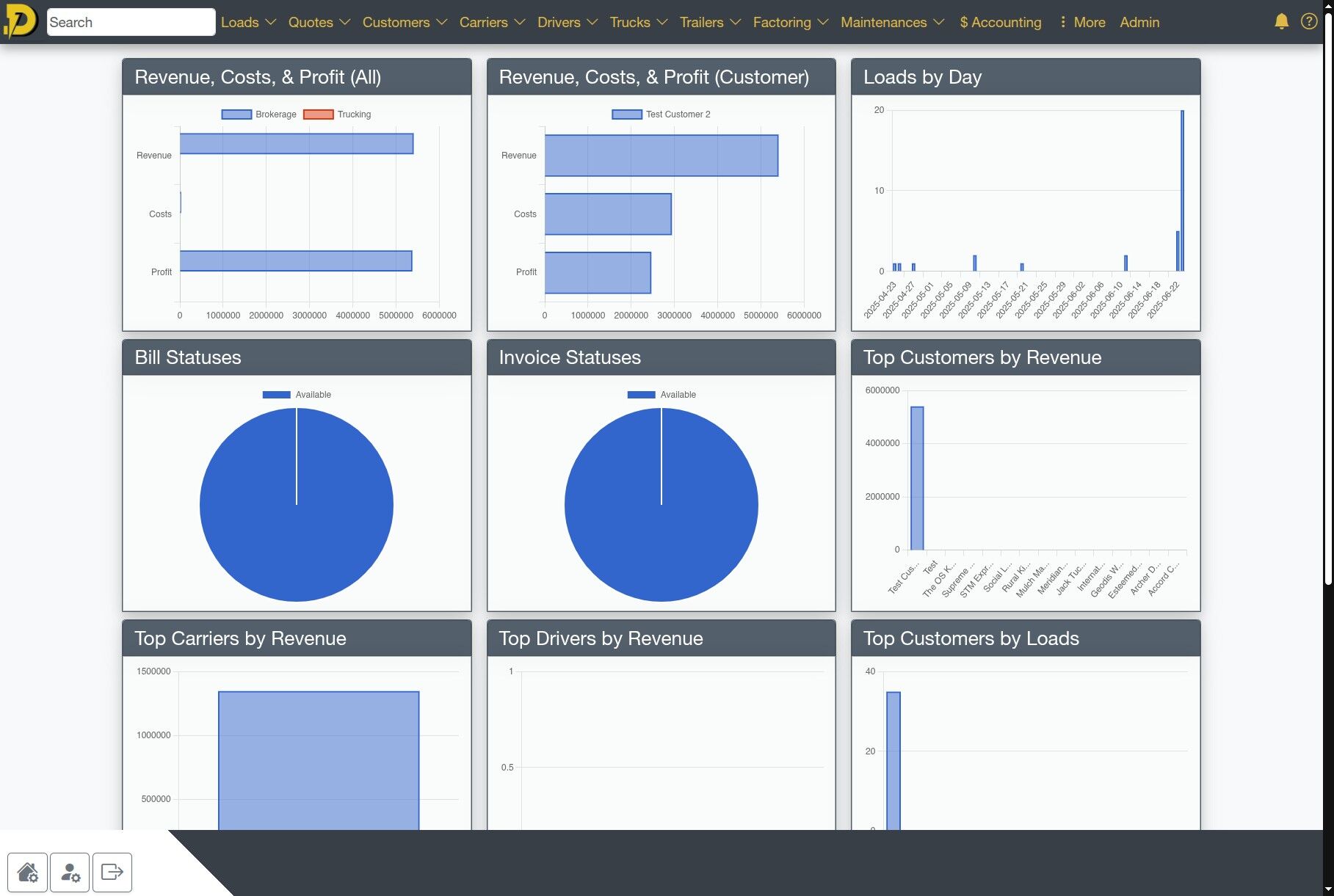Click the "Accord C..." axis label

pos(1164,579)
